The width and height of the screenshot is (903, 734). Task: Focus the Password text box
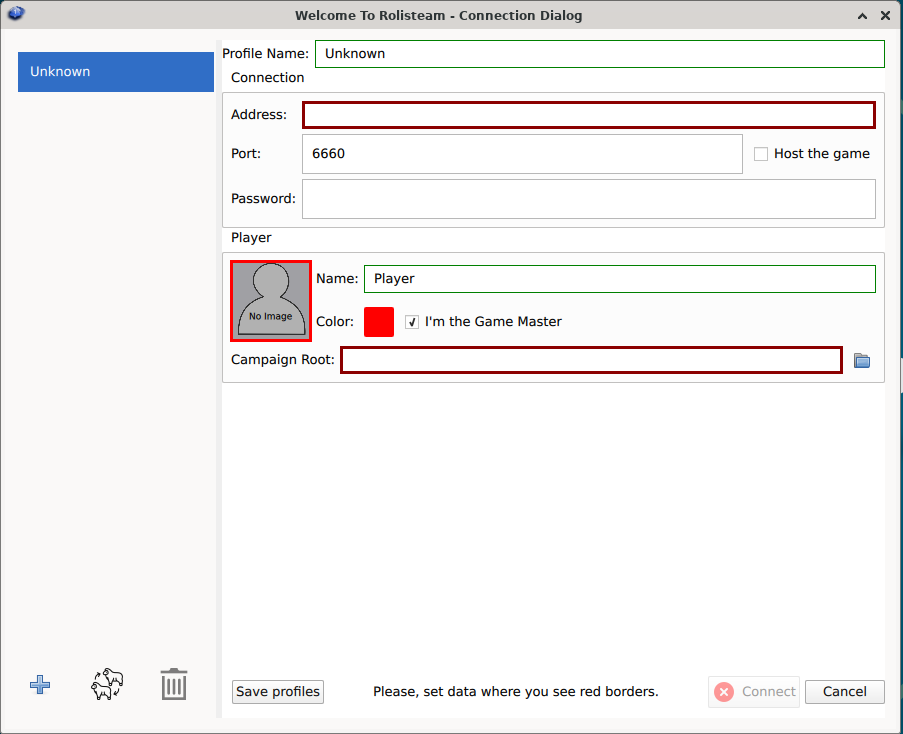[x=588, y=199]
